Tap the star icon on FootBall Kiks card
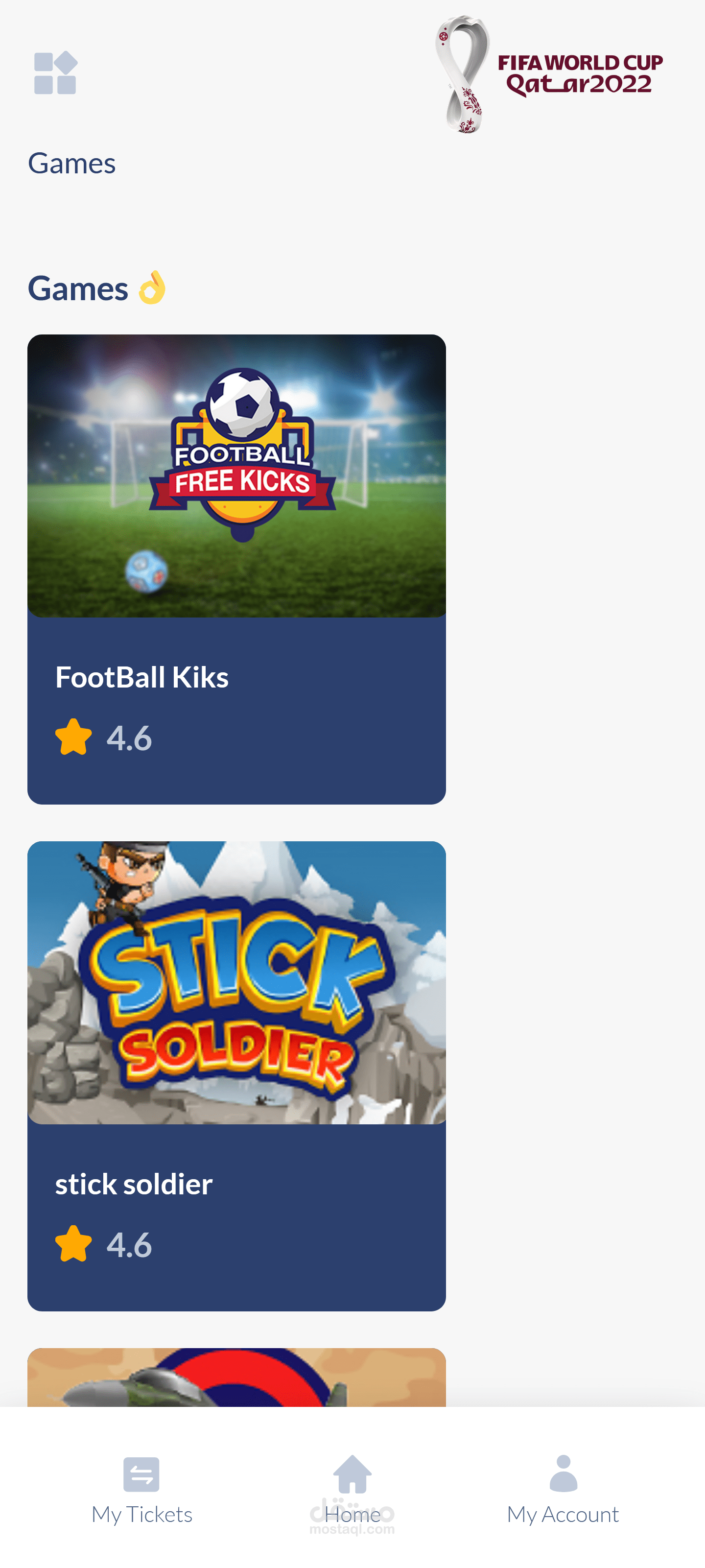This screenshot has width=705, height=1568. pos(73,737)
